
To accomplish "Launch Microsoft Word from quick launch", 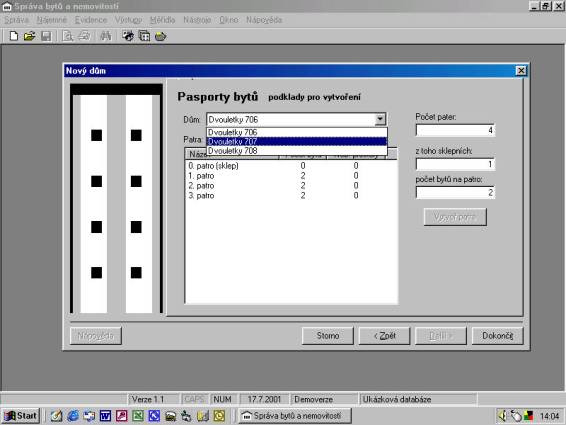I will (x=105, y=416).
